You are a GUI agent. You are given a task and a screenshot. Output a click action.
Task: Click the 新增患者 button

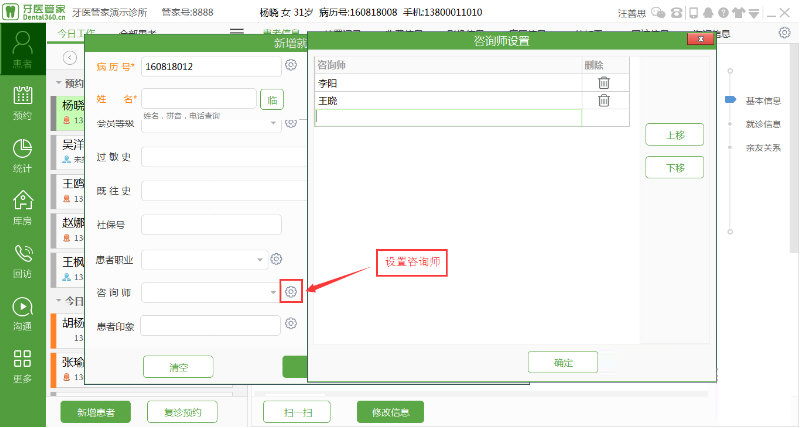pyautogui.click(x=96, y=412)
